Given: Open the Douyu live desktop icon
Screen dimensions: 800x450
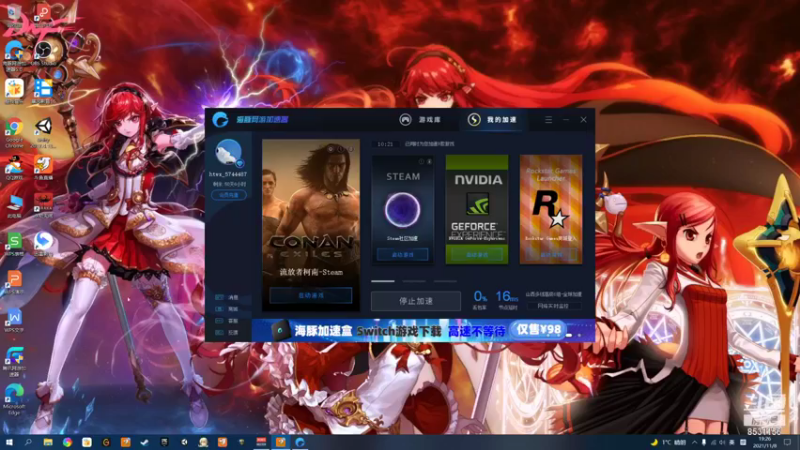Looking at the screenshot, I should pyautogui.click(x=43, y=167).
